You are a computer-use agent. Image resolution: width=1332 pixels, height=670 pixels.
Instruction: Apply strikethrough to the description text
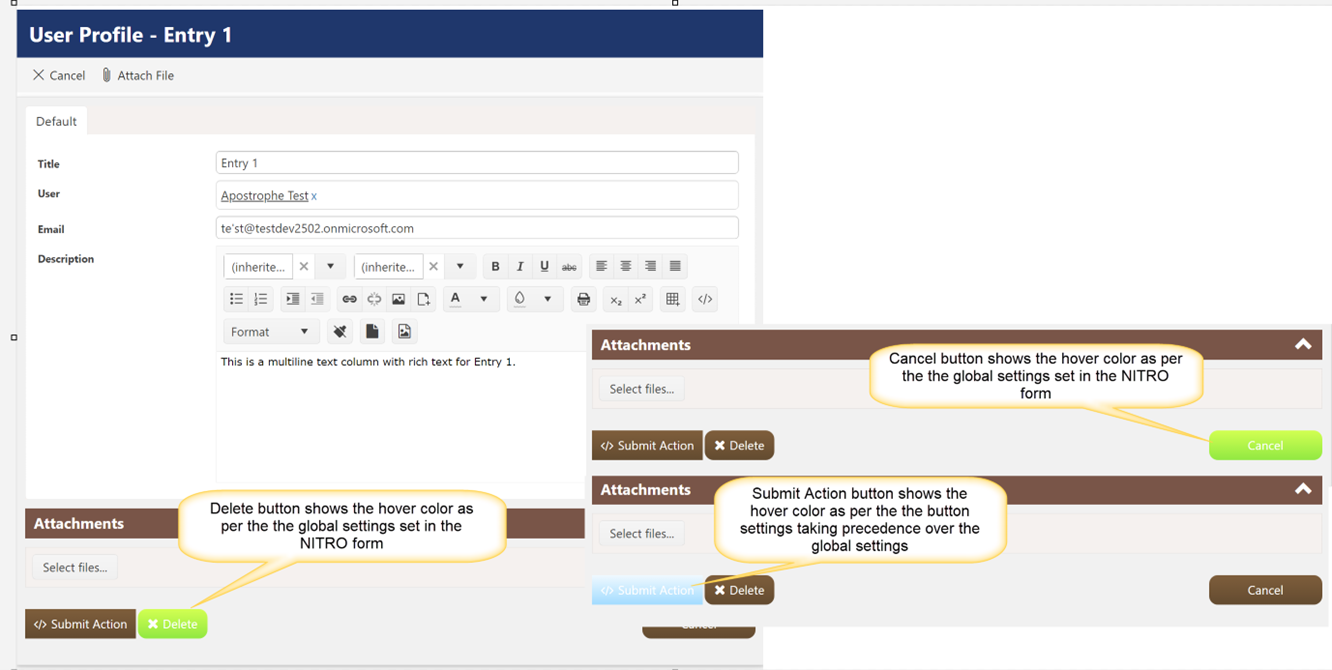(x=569, y=266)
